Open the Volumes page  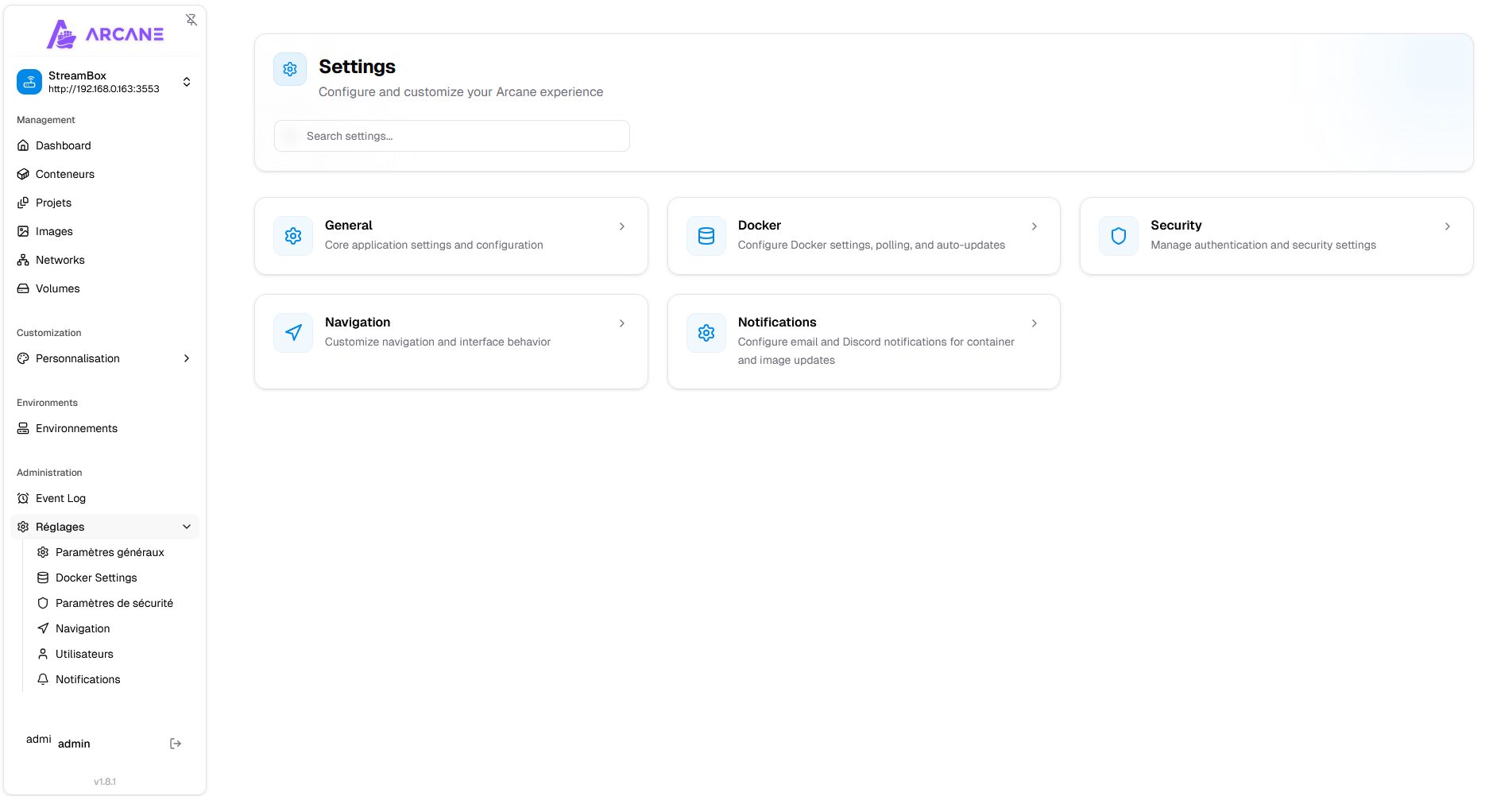pyautogui.click(x=57, y=288)
